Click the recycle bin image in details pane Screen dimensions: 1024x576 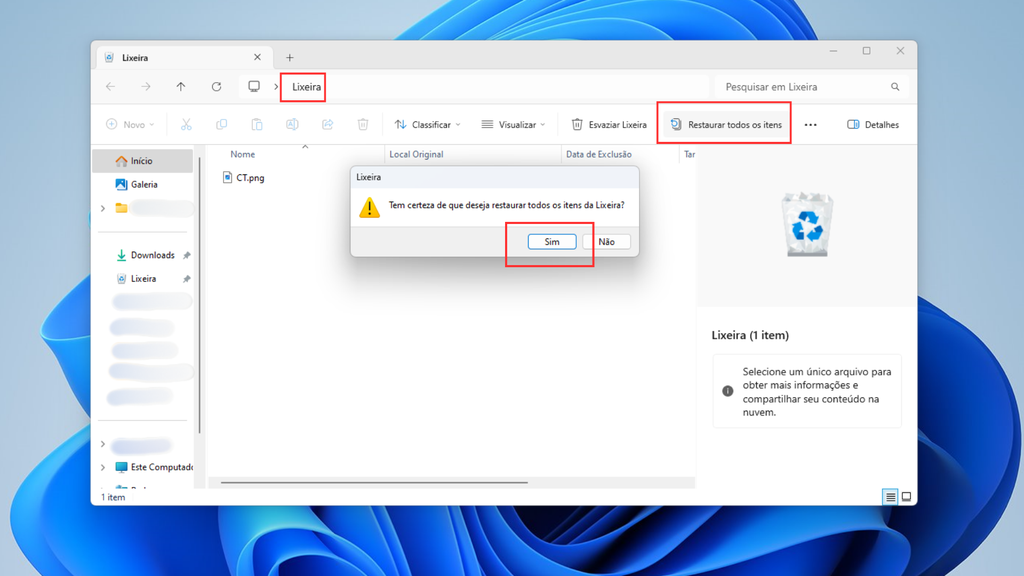click(x=807, y=224)
